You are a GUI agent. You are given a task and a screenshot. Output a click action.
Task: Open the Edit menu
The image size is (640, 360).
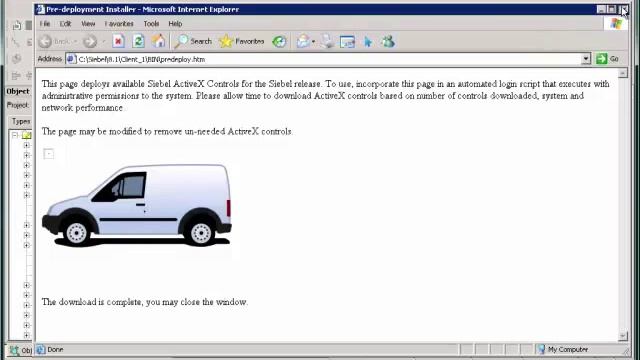65,24
